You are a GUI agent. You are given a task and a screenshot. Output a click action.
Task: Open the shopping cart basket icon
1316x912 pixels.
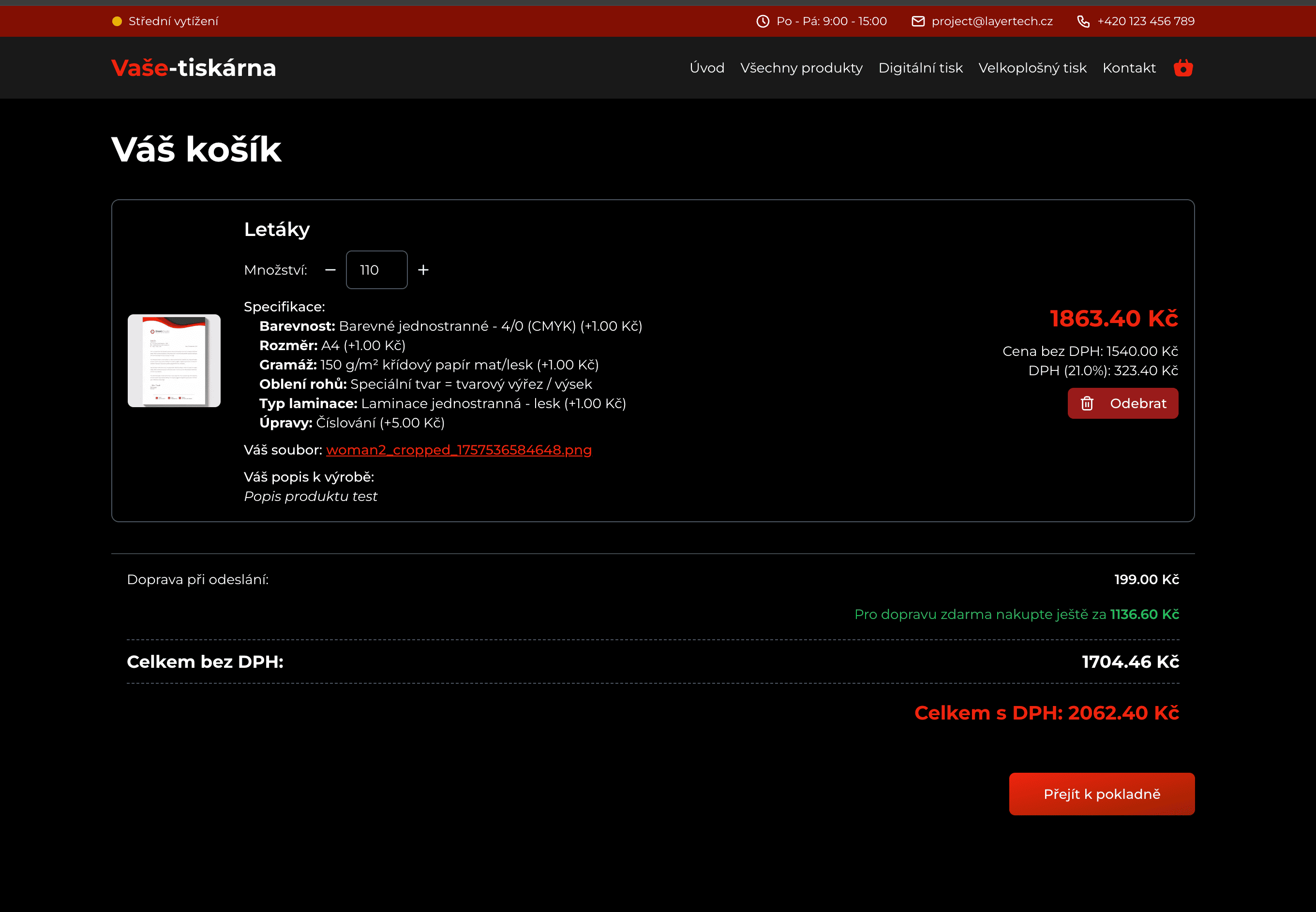coord(1183,68)
